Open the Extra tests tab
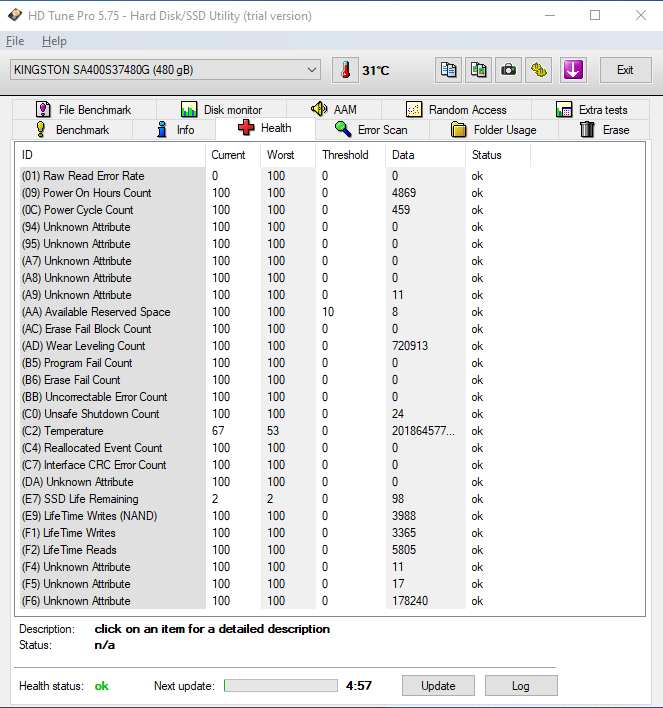The image size is (663, 708). click(591, 110)
